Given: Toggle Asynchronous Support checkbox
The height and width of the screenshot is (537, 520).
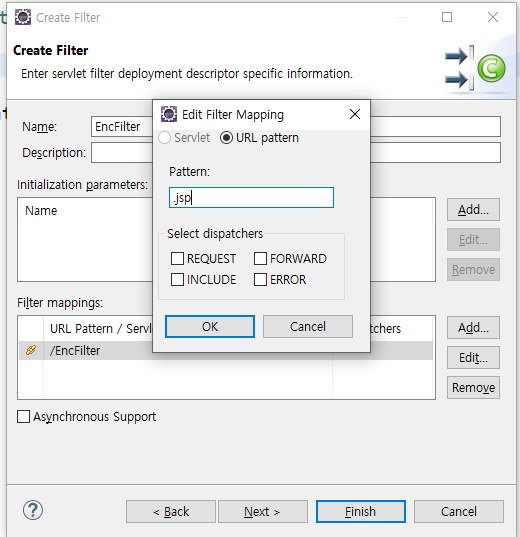Looking at the screenshot, I should tap(23, 416).
